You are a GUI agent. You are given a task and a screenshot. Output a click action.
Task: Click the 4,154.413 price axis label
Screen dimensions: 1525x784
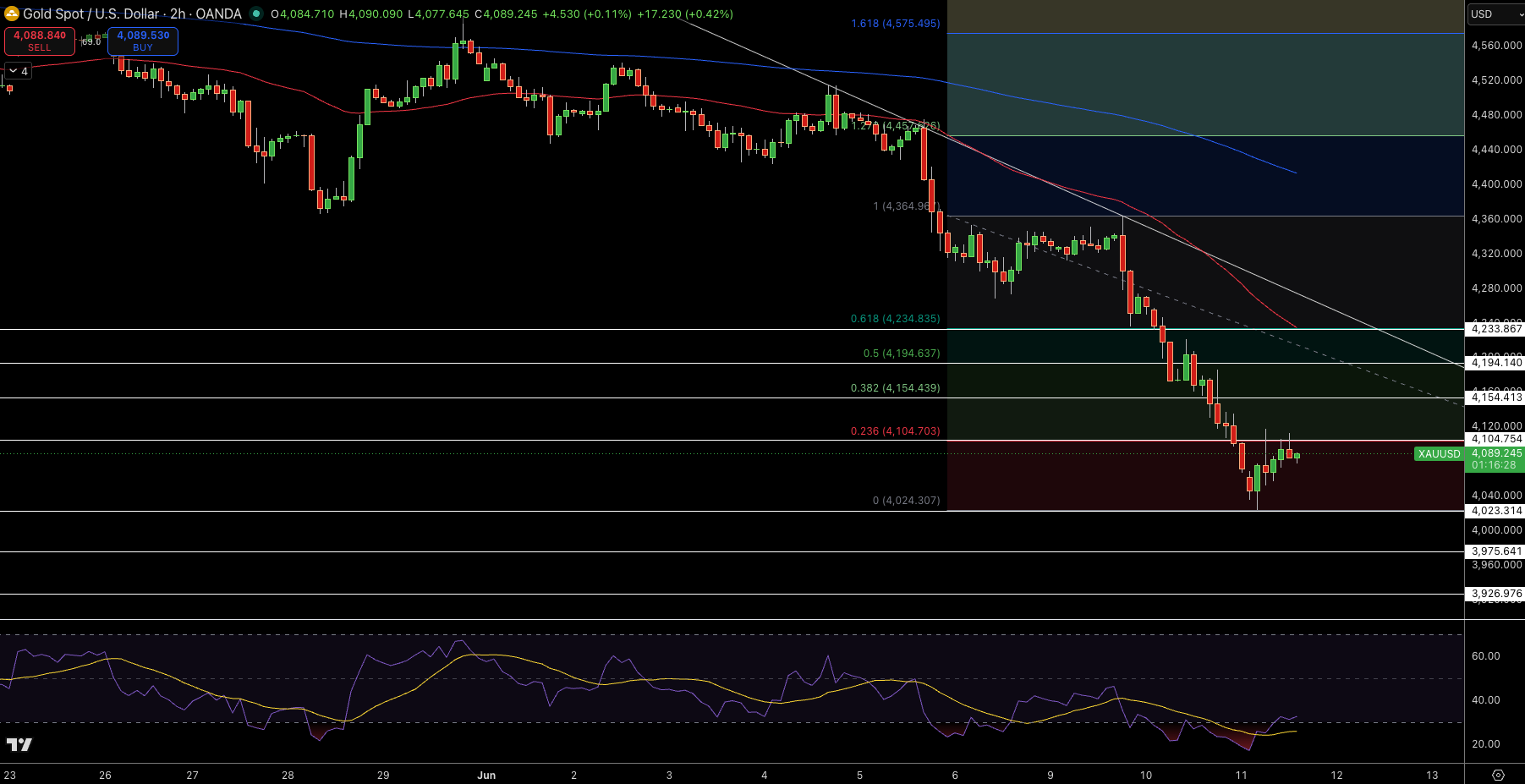(x=1496, y=397)
